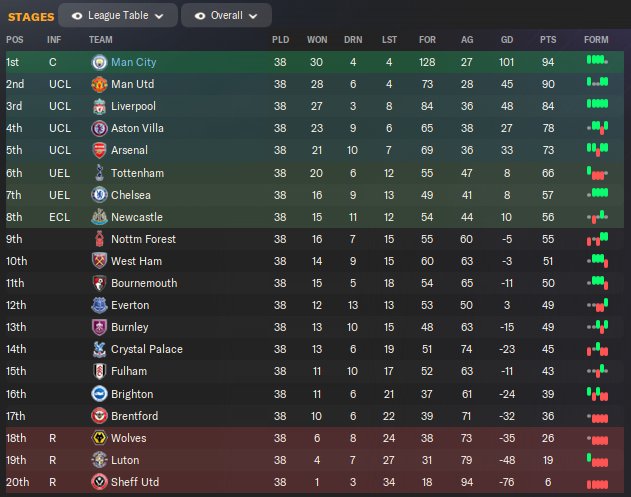Open the Sheff Utd team name
631x497 pixels.
point(134,482)
